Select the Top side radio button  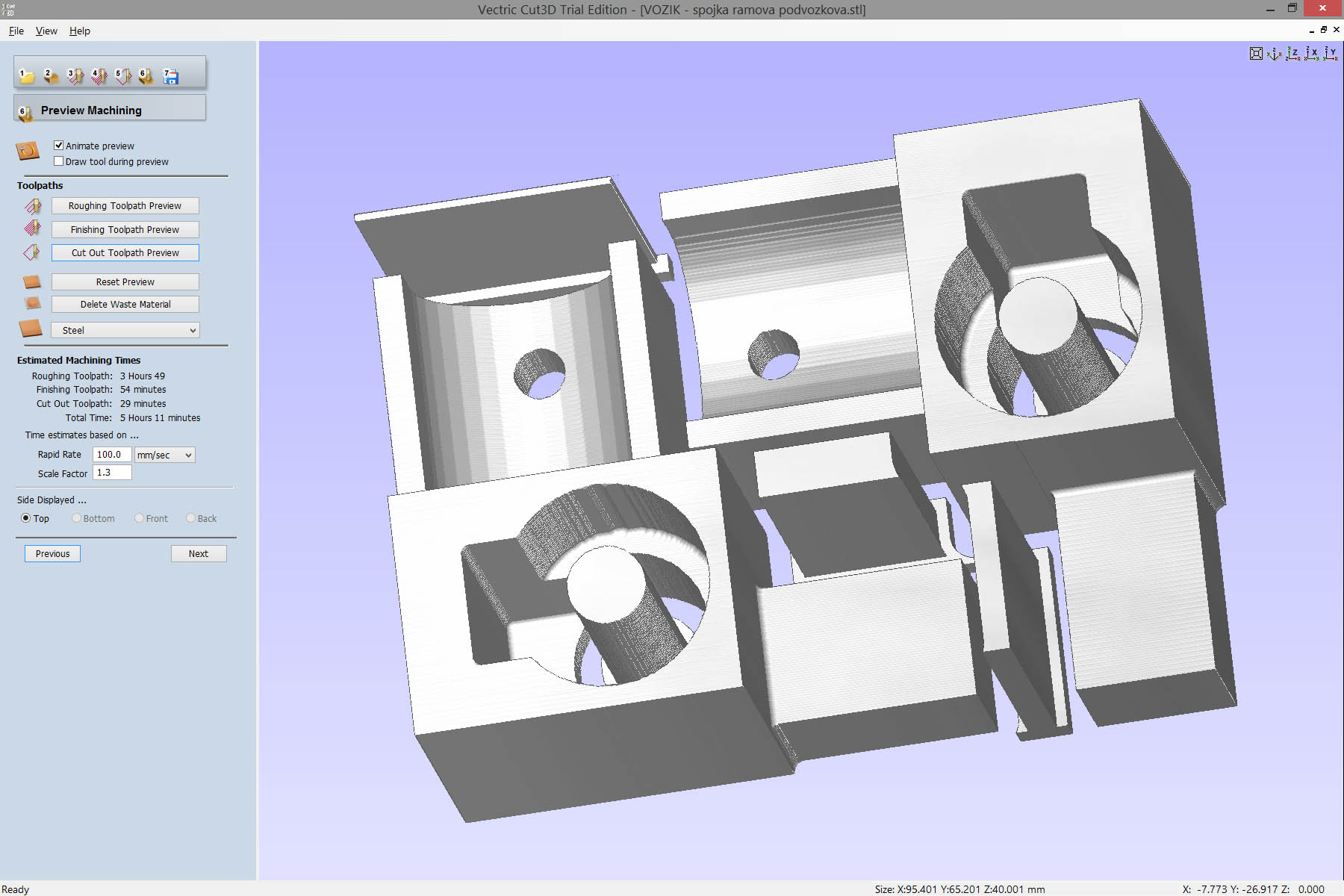[26, 518]
